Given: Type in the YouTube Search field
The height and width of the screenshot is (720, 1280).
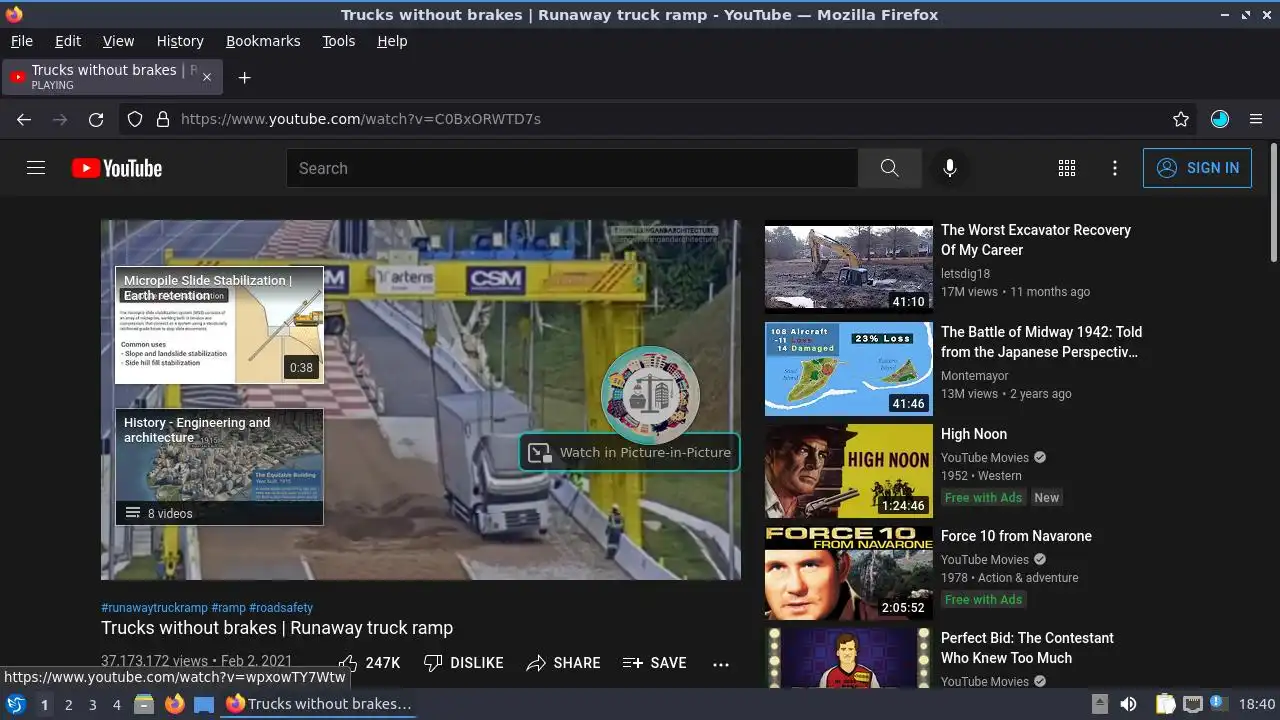Looking at the screenshot, I should tap(572, 168).
